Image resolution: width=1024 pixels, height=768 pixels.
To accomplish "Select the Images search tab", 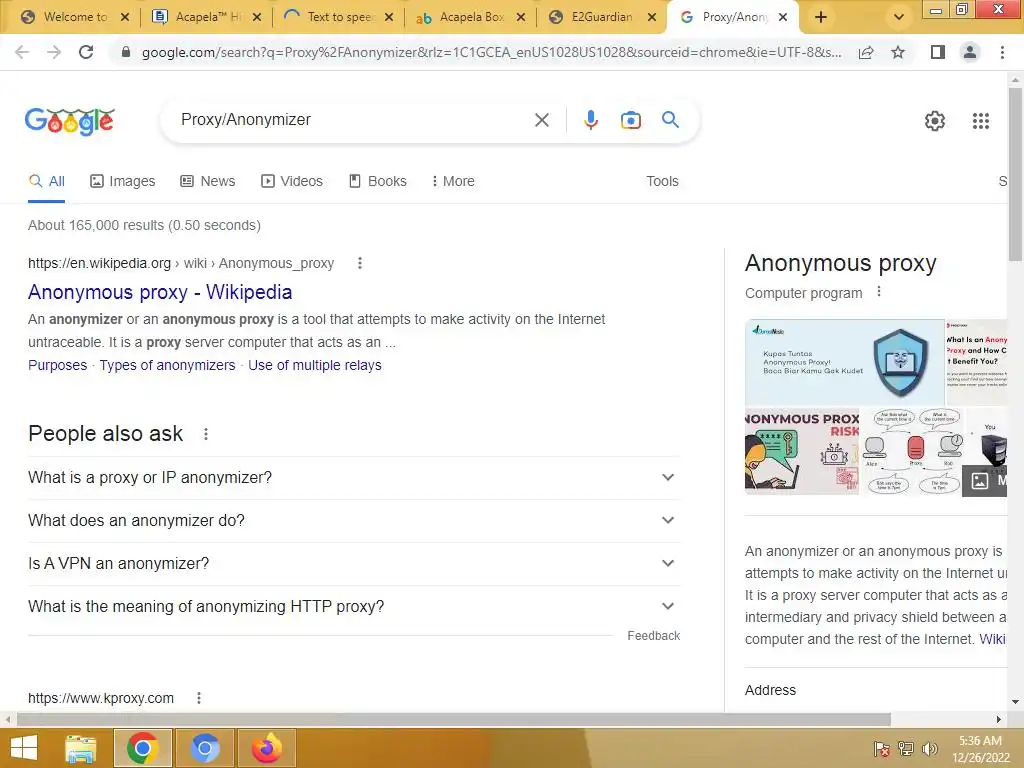I will click(123, 182).
